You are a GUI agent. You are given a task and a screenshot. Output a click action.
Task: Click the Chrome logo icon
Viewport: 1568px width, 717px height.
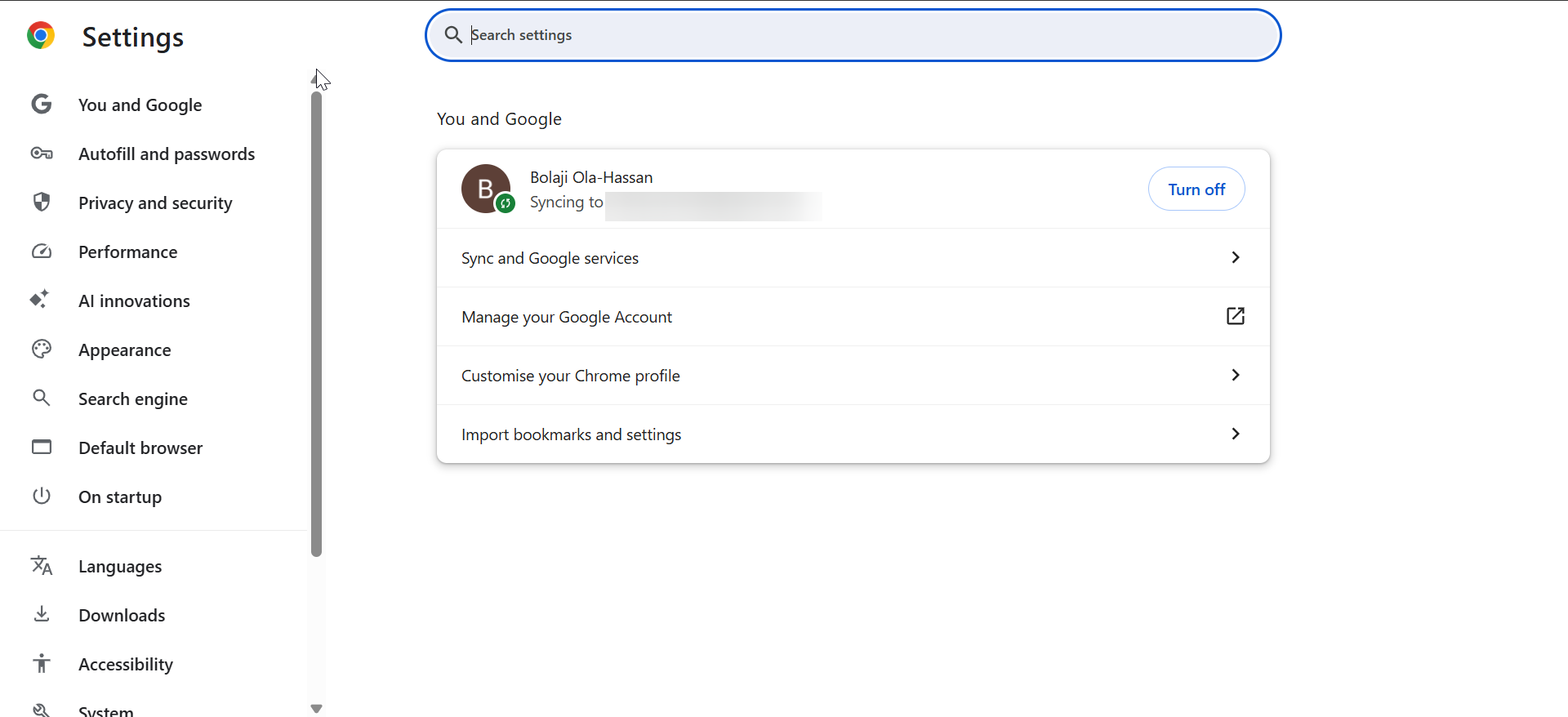click(x=41, y=36)
